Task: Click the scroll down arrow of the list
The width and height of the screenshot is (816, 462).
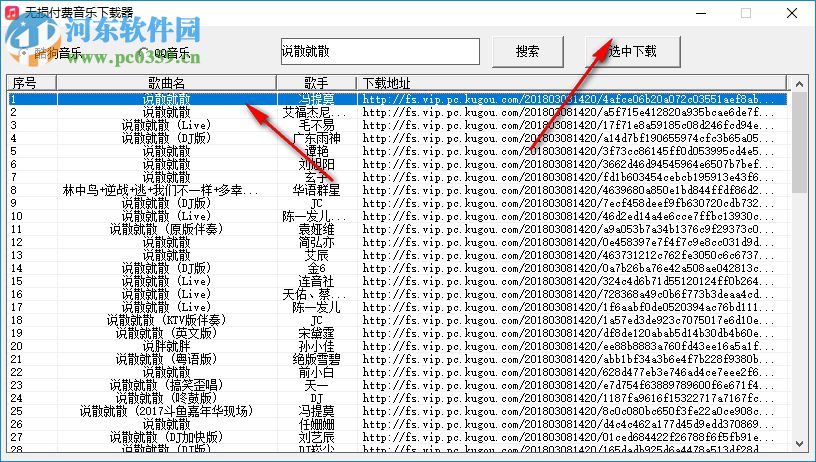Action: 799,444
